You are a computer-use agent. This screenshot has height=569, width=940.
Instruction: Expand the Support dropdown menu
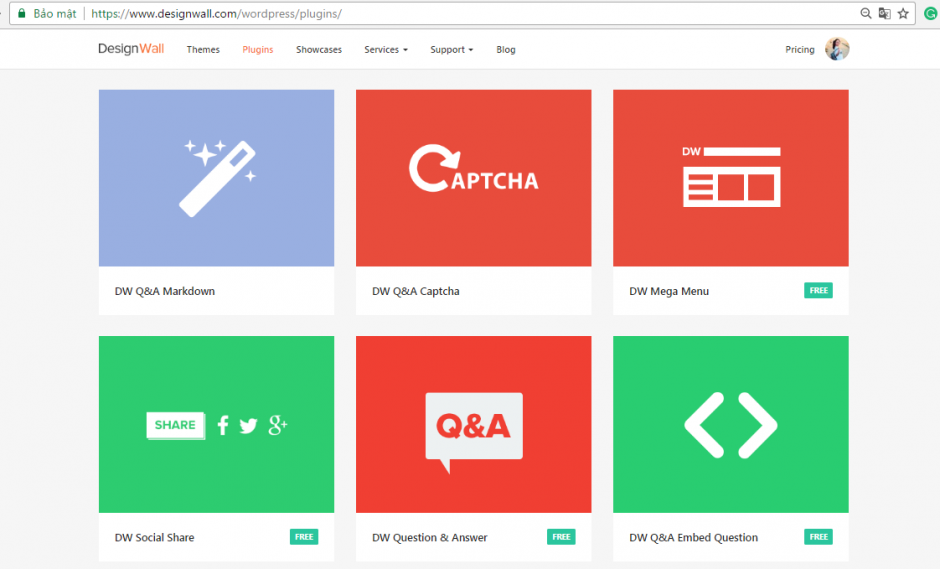[x=451, y=50]
